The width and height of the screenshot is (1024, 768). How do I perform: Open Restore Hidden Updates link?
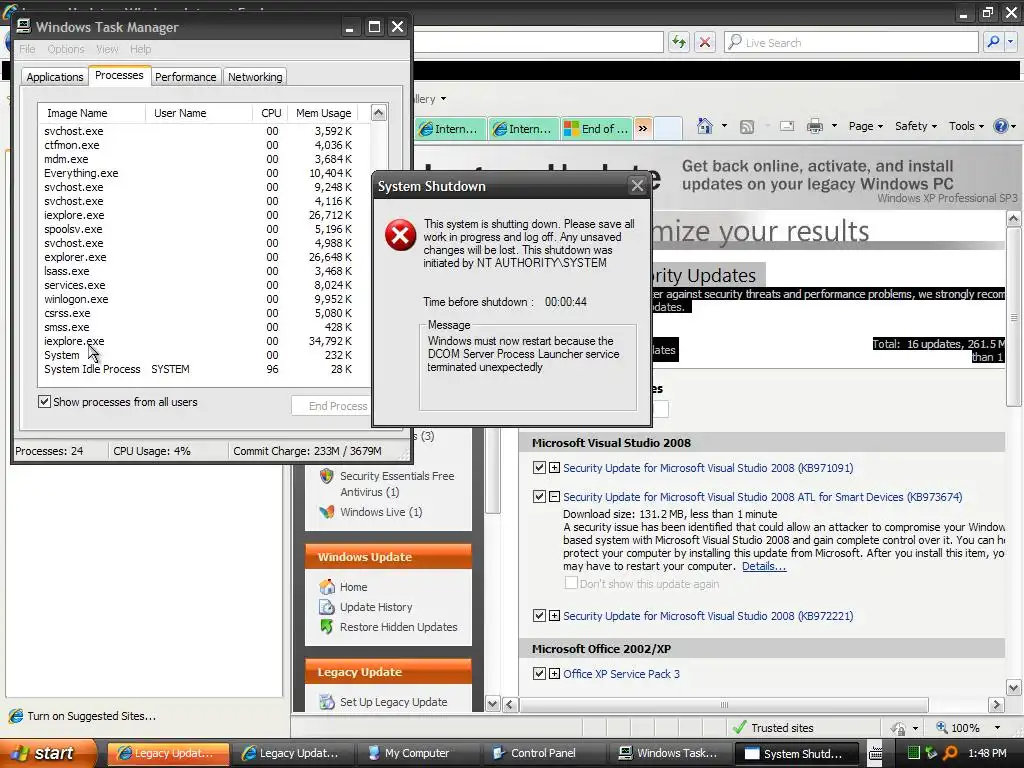click(x=398, y=627)
